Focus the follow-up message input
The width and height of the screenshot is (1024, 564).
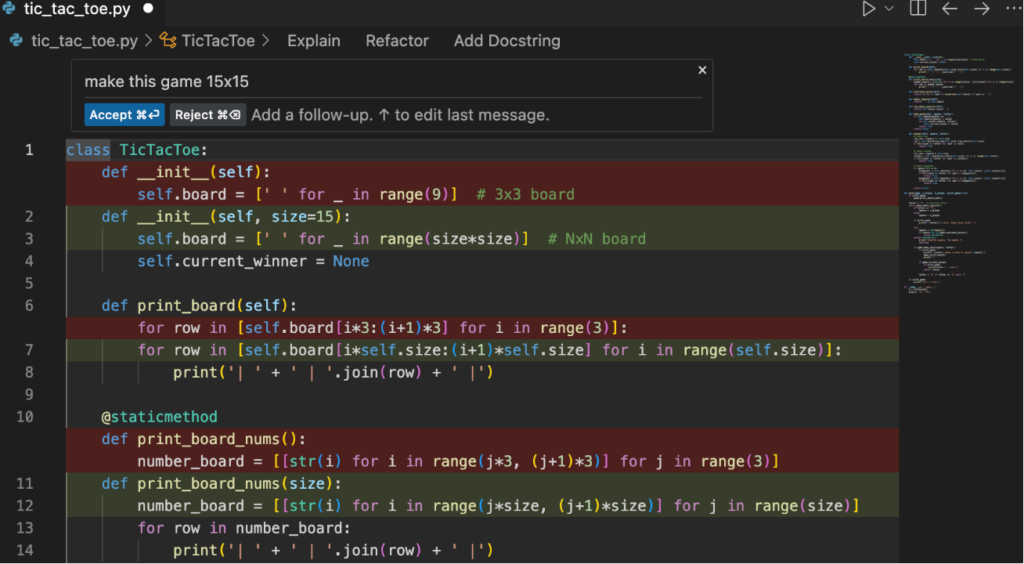pyautogui.click(x=400, y=116)
